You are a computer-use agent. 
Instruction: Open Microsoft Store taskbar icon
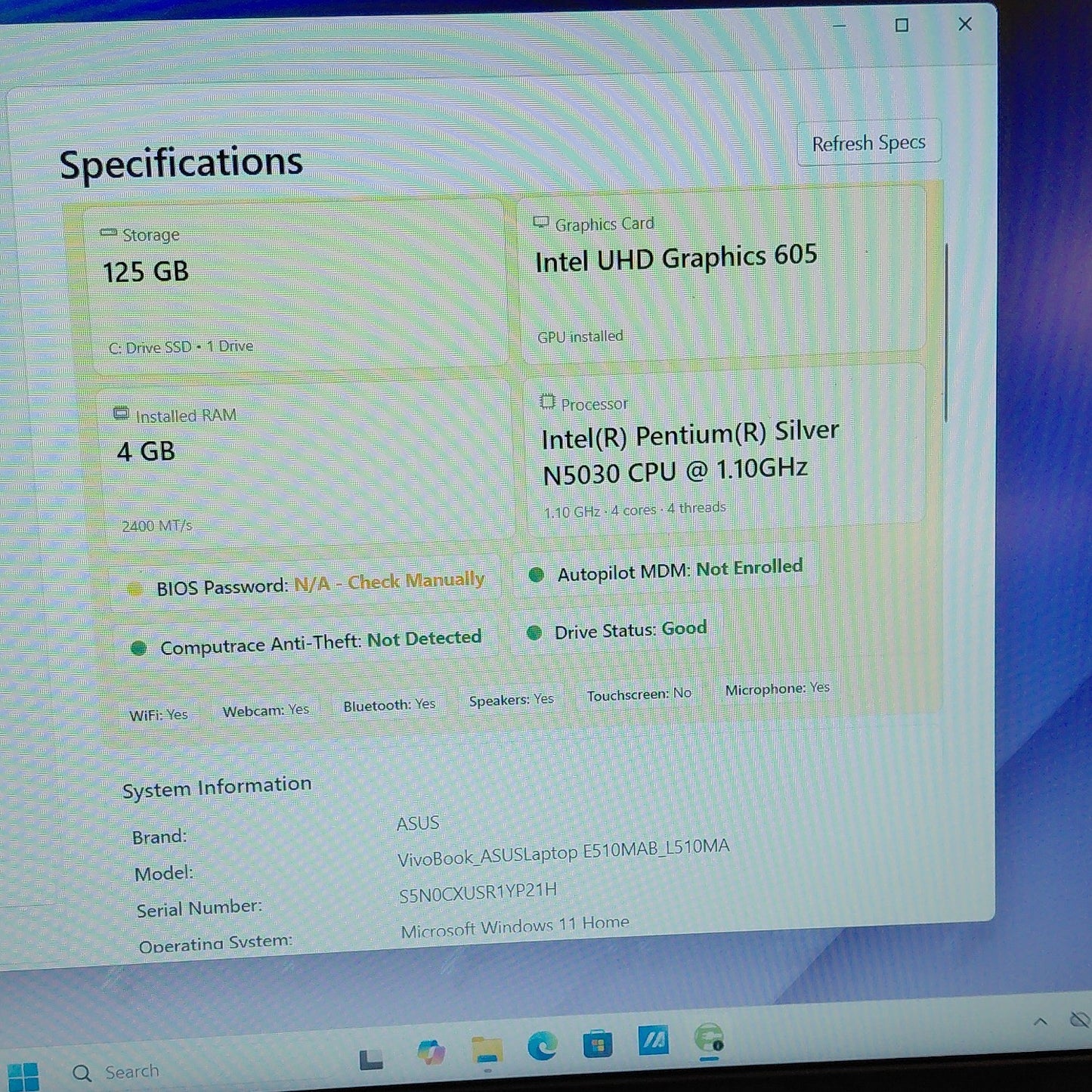[x=598, y=1044]
